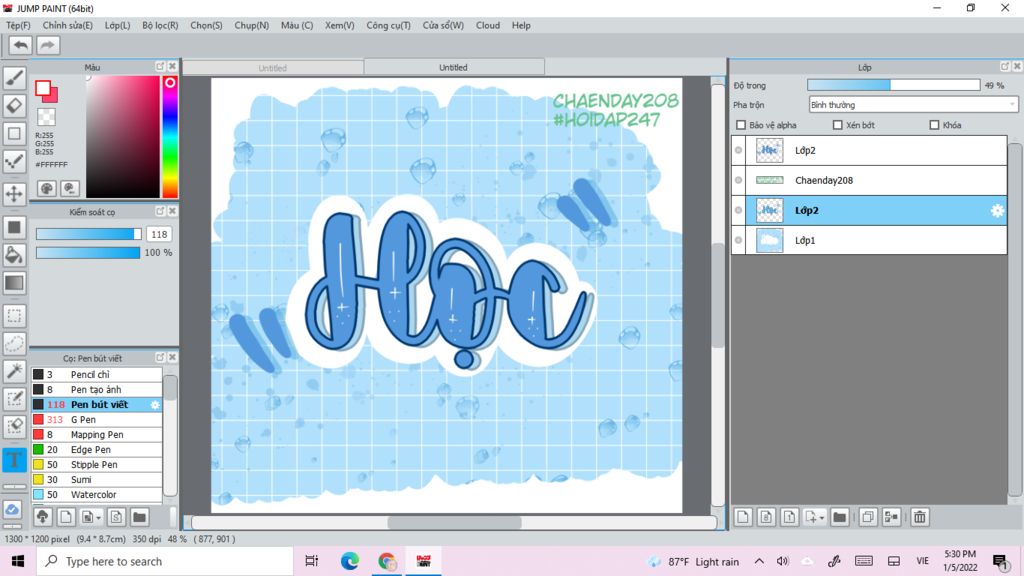
Task: Select the Lasso selection tool
Action: 14,344
